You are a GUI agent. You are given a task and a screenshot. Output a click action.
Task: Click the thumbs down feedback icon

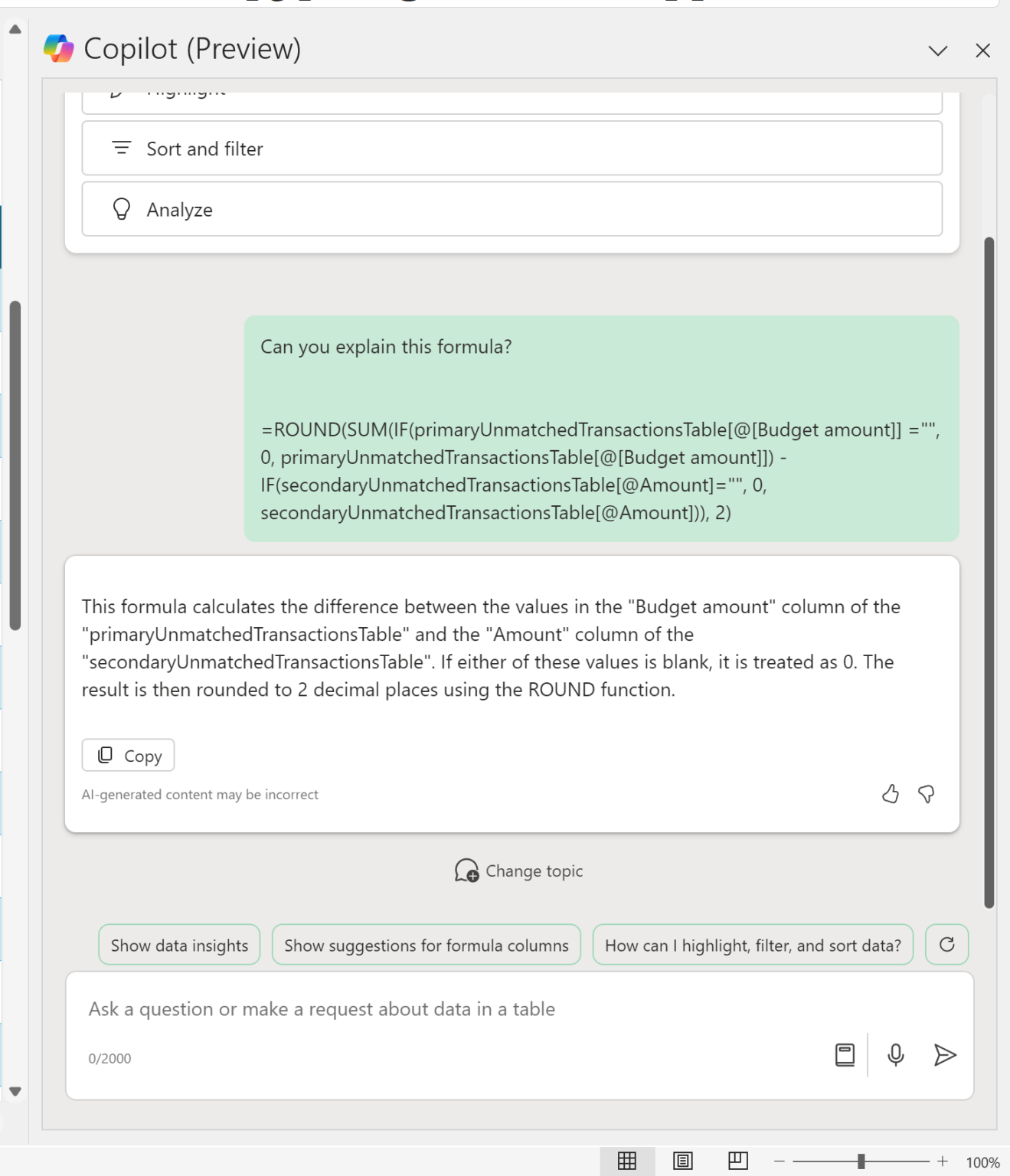(x=926, y=794)
